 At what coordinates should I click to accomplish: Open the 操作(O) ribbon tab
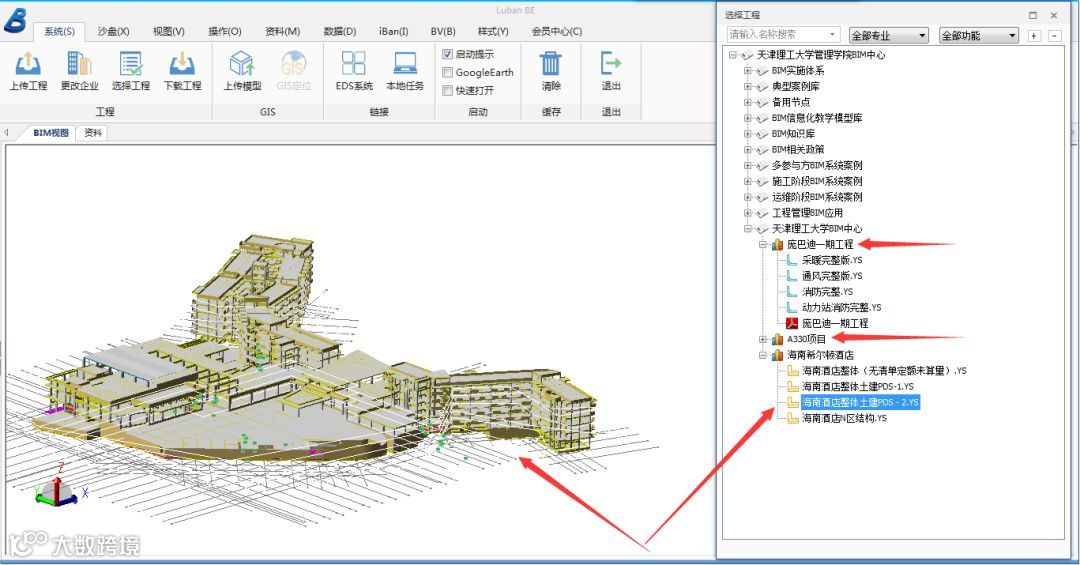tap(225, 32)
